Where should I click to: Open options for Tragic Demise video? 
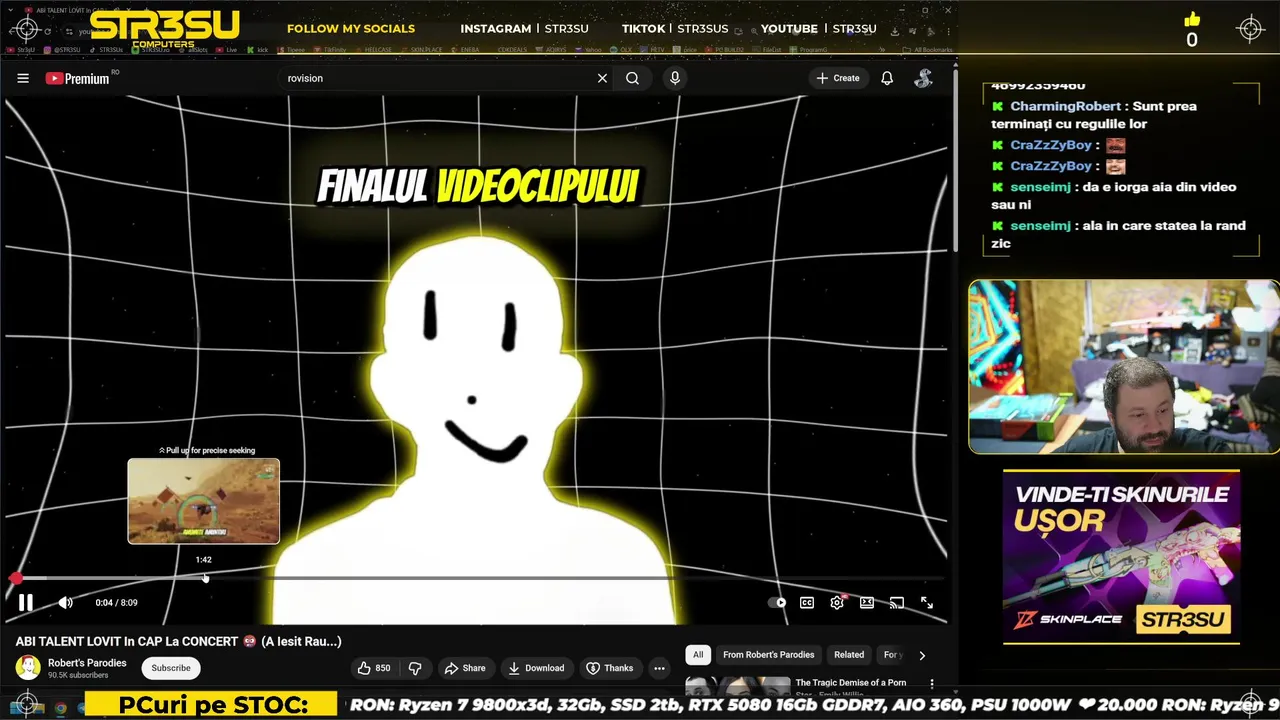tap(932, 684)
